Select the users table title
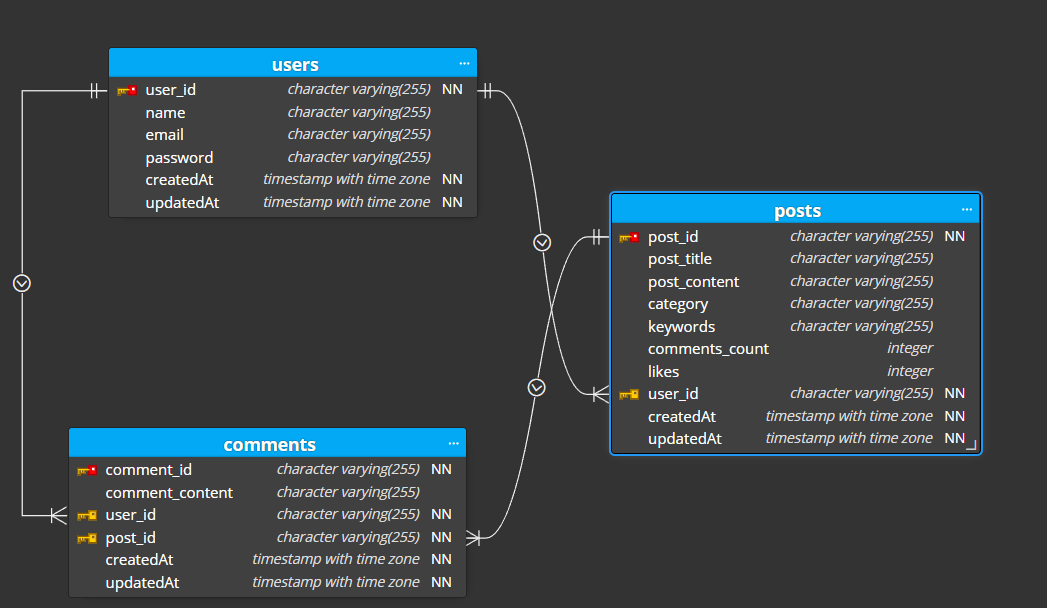 coord(293,63)
